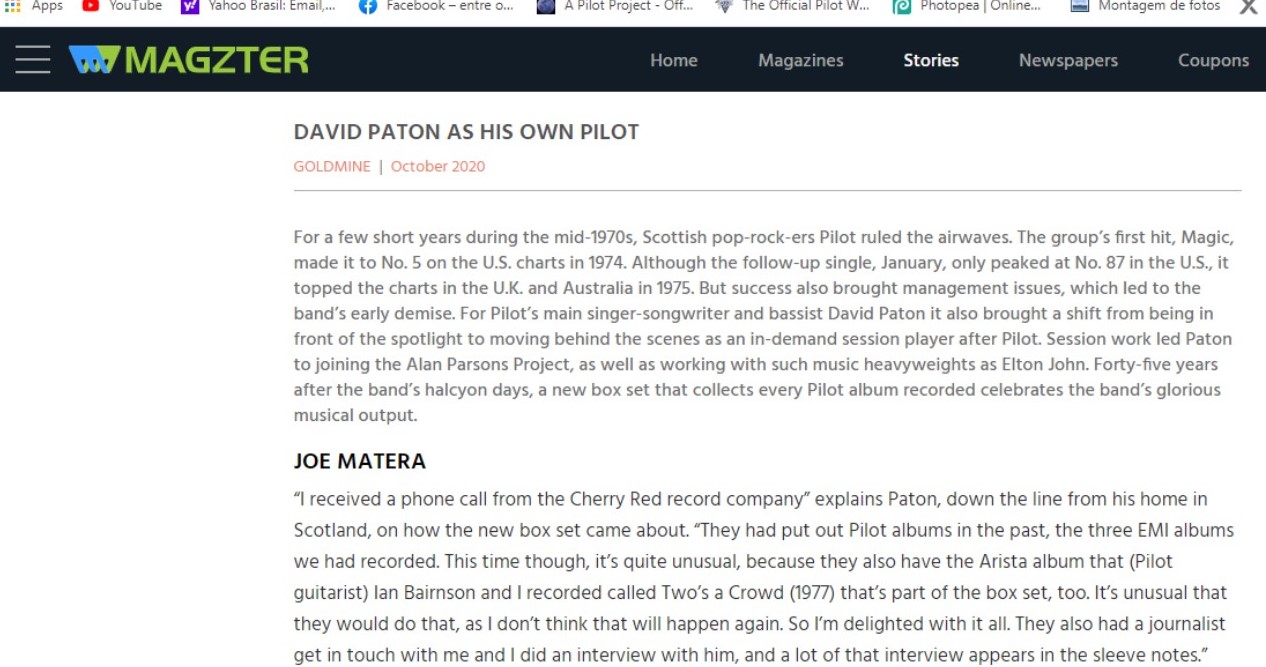Click the article title David Paton As His Own Pilot
Viewport: 1266px width, 667px height.
(x=466, y=132)
